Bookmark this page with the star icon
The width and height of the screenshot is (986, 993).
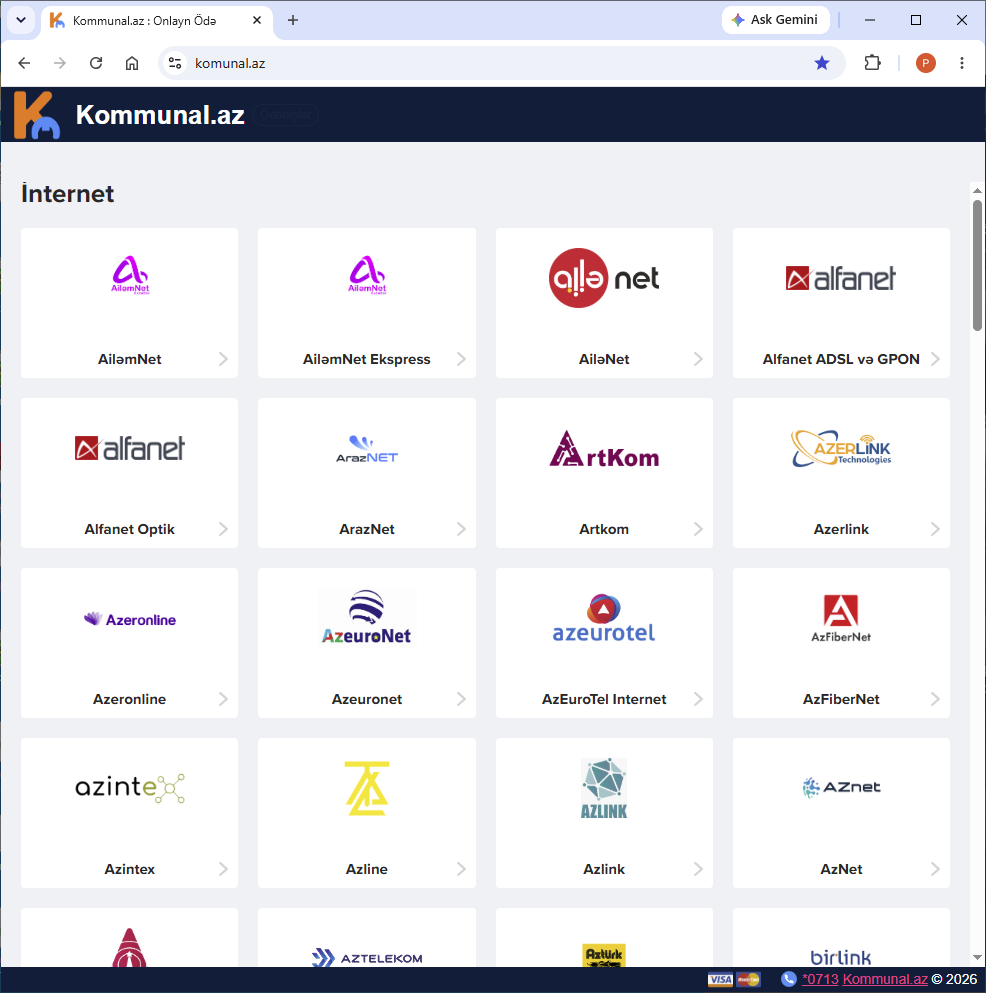pos(821,63)
